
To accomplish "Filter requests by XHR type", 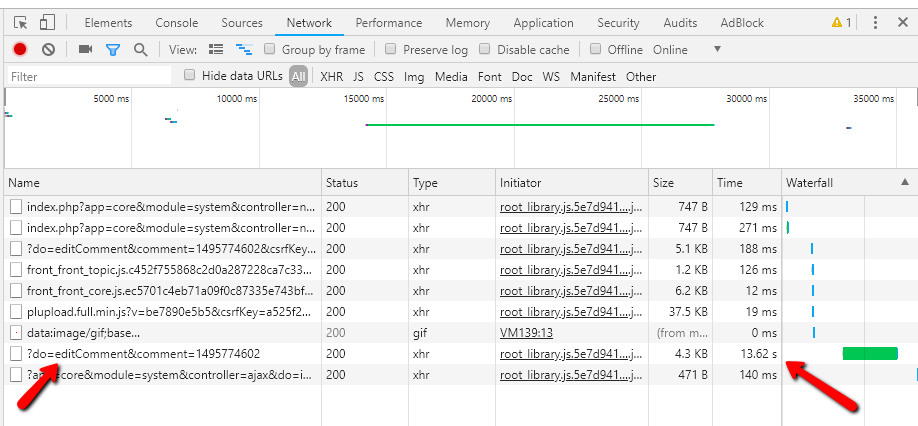I will [x=331, y=76].
